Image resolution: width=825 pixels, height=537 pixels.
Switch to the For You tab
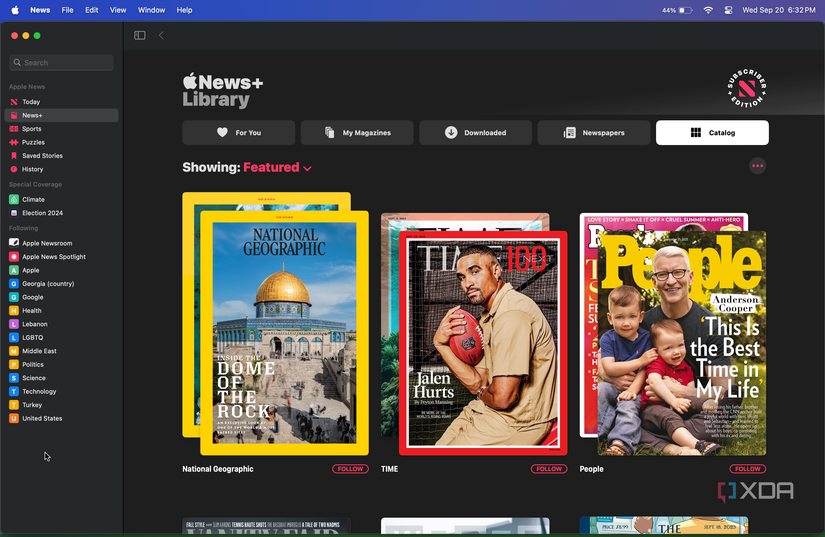click(x=239, y=133)
